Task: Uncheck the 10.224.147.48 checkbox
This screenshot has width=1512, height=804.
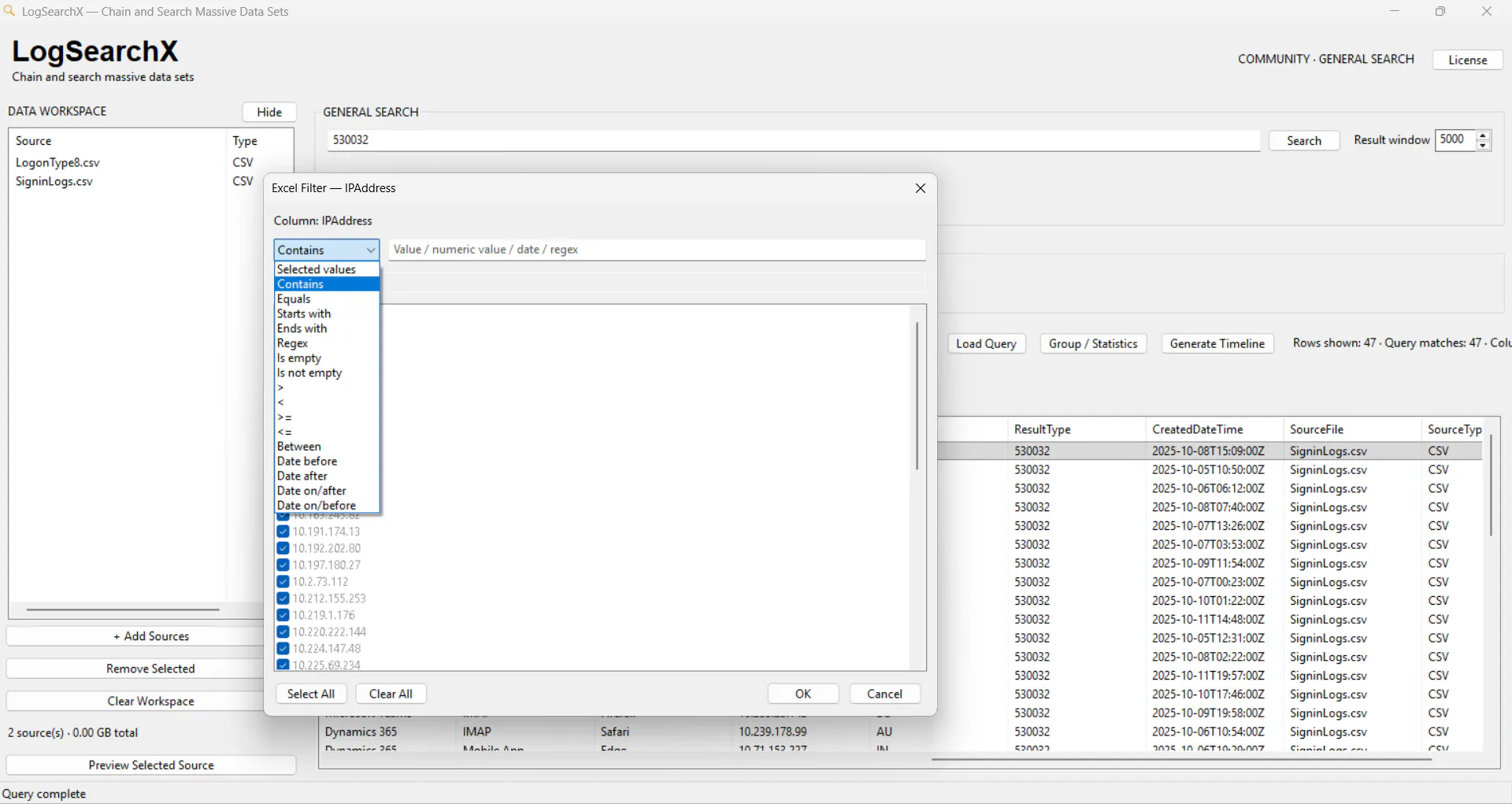Action: click(283, 649)
